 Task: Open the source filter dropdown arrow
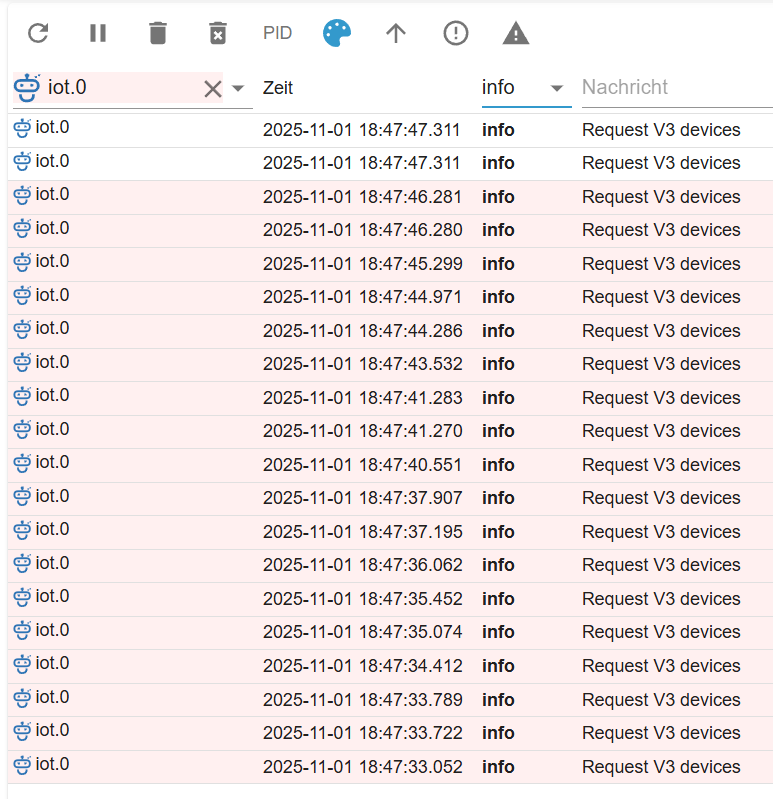237,88
